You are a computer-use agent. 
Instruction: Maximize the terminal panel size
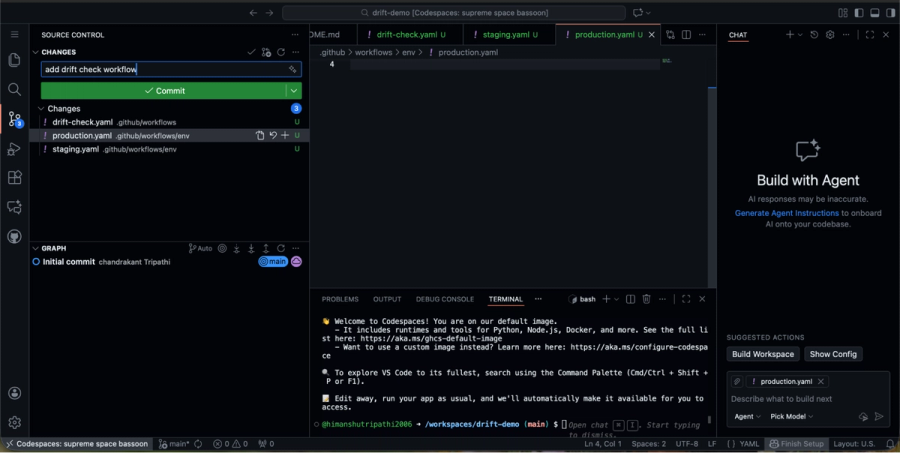pyautogui.click(x=686, y=299)
